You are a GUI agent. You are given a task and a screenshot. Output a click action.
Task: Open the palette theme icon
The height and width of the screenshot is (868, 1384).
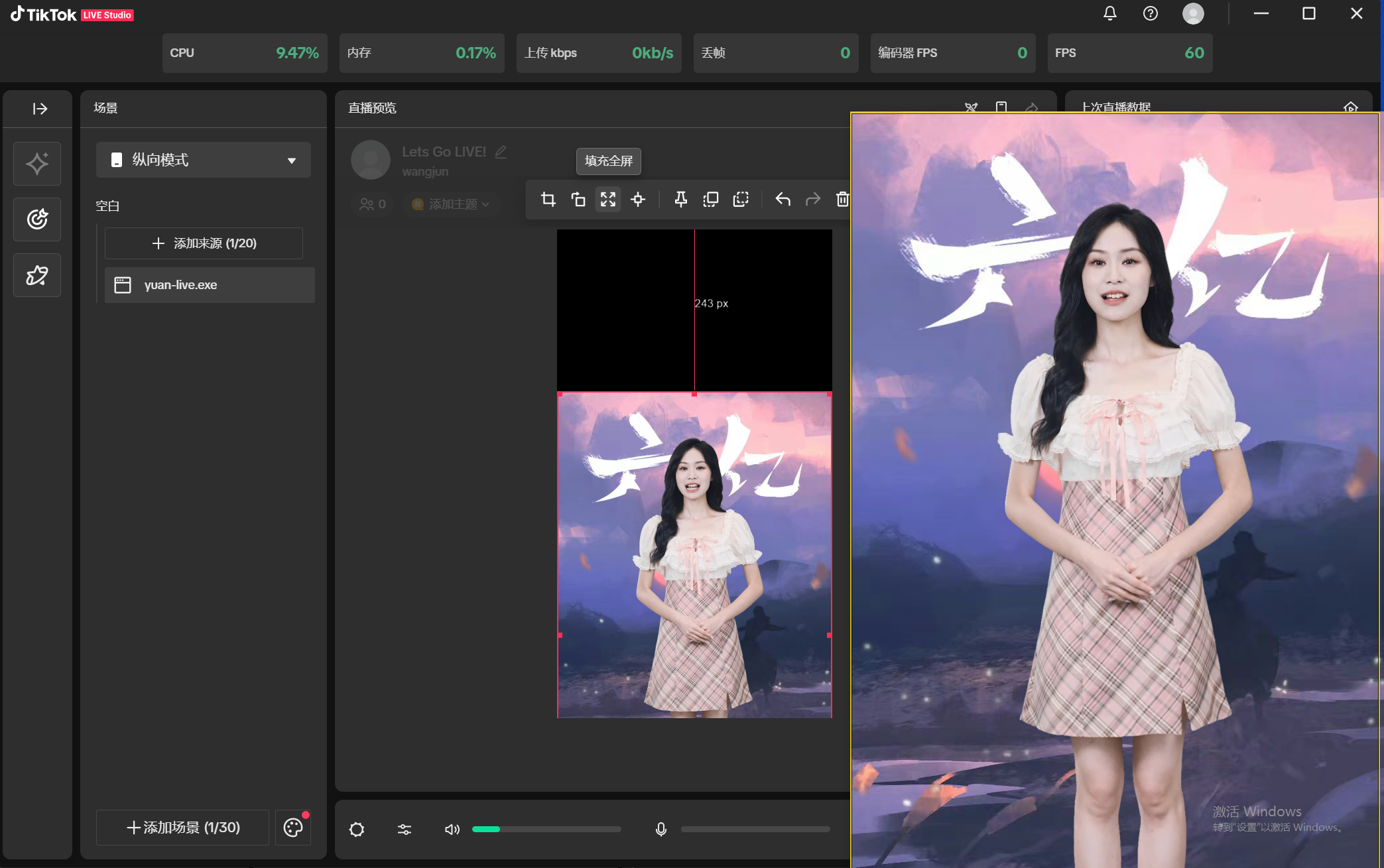point(293,828)
